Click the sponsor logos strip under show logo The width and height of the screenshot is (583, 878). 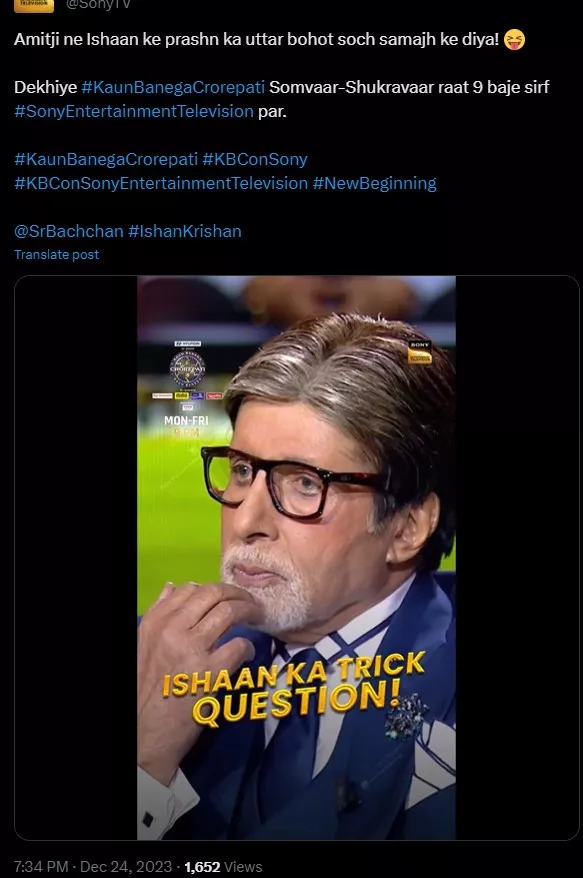click(x=188, y=395)
